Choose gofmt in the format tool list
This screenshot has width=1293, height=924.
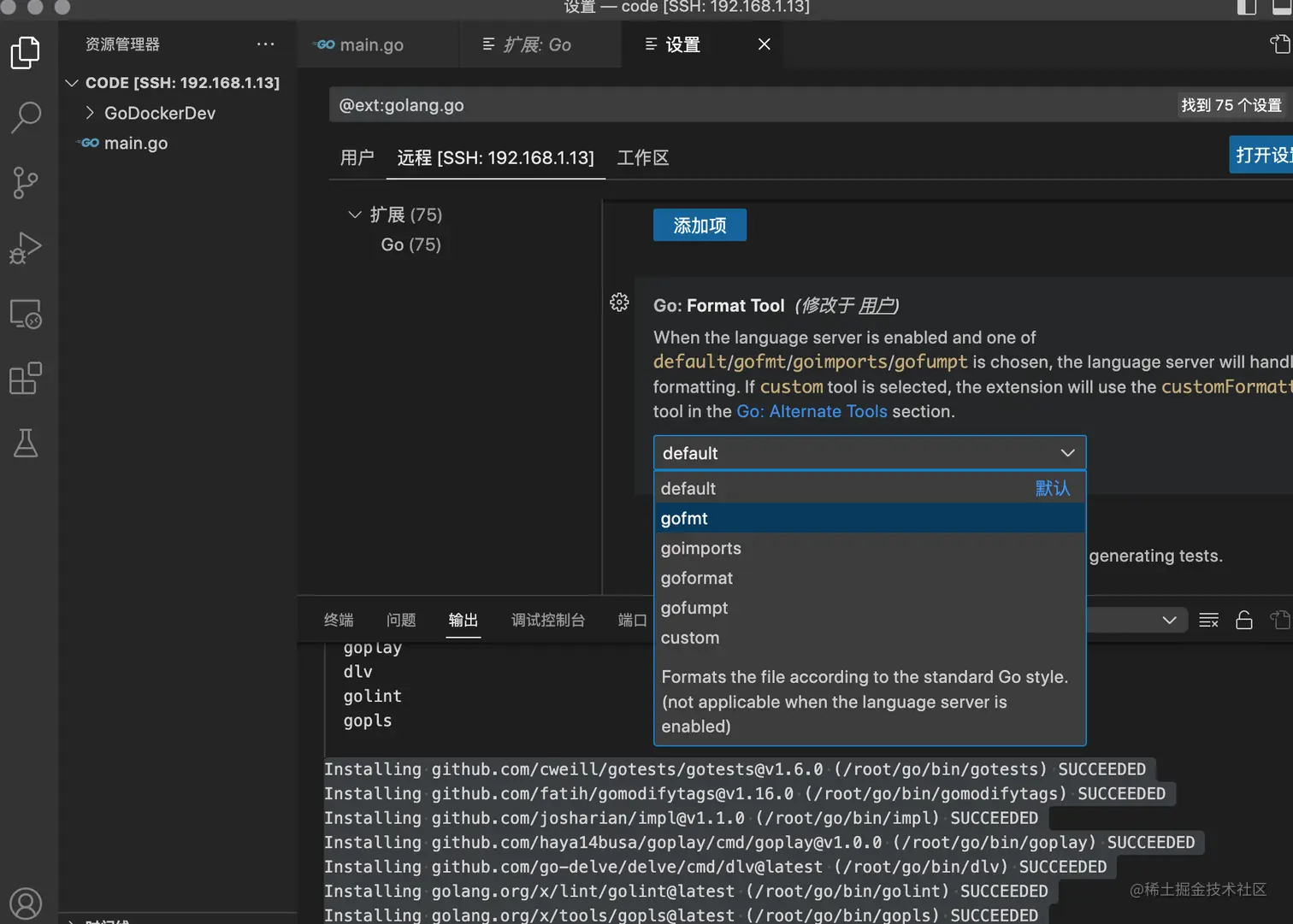click(870, 518)
